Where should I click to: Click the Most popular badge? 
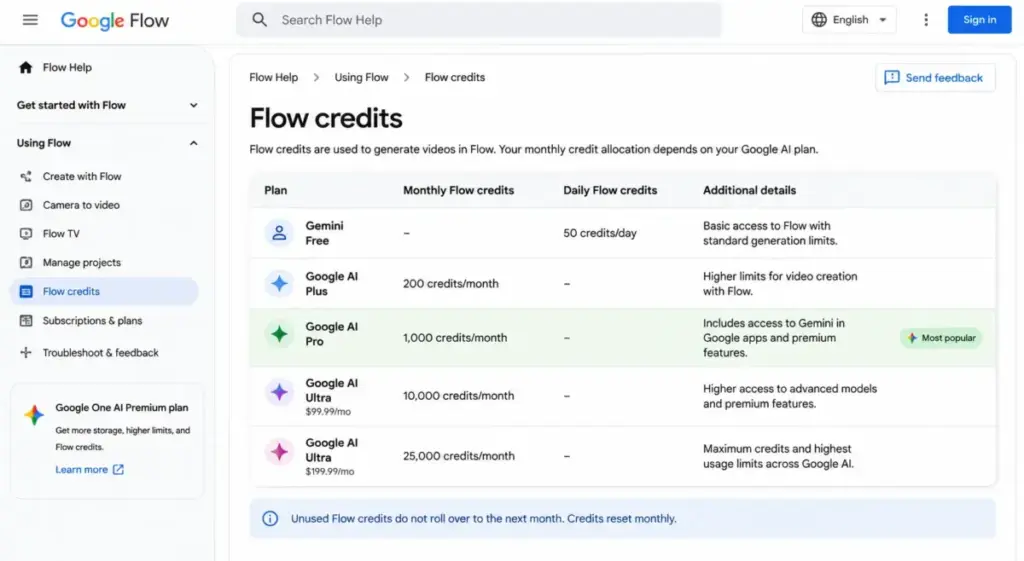pos(940,338)
